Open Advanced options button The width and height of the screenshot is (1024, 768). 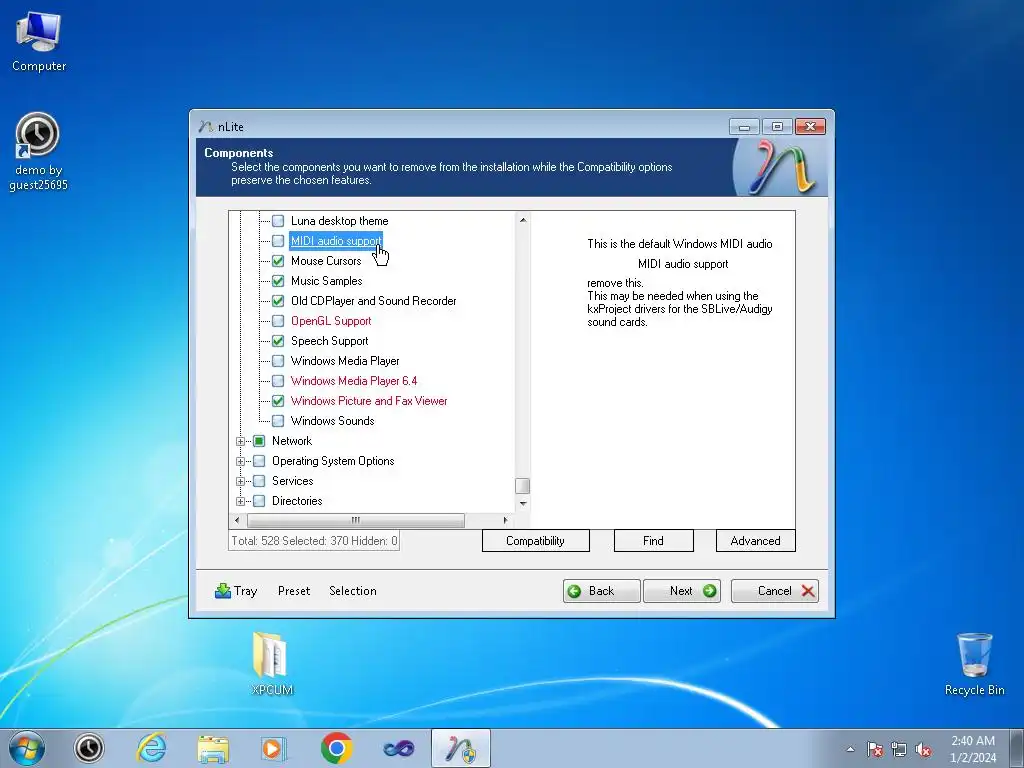point(756,541)
